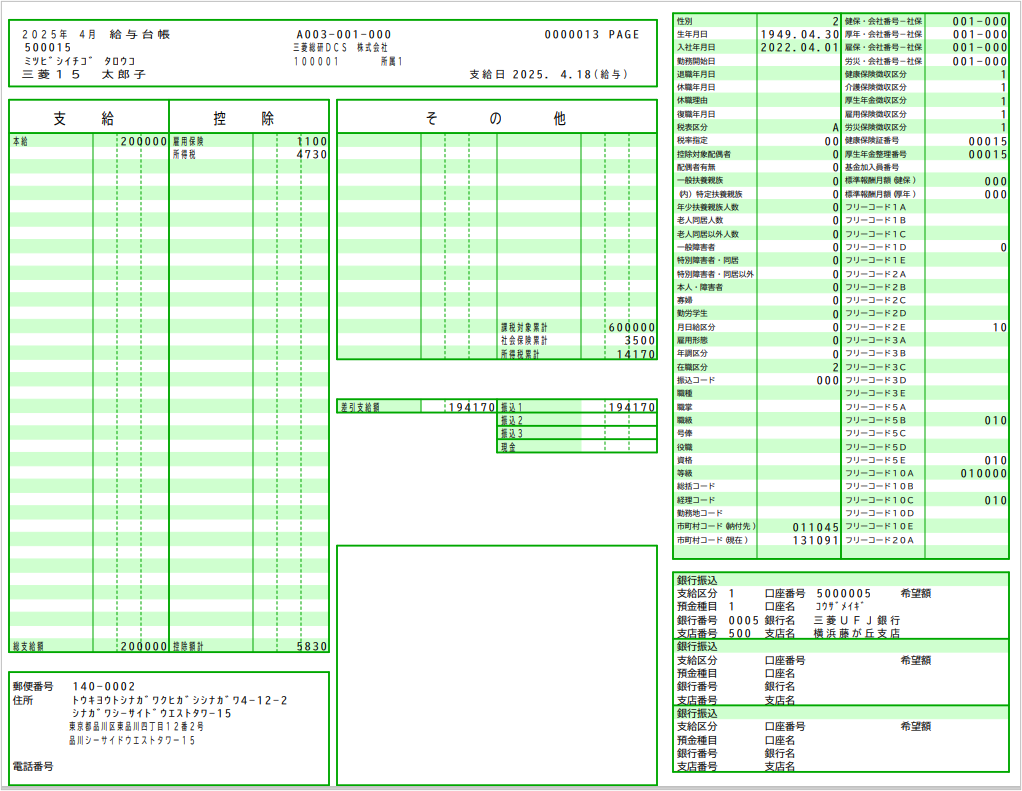Image resolution: width=1022 pixels, height=791 pixels.
Task: Click the 所得税累計 value 14170
Action: click(x=635, y=354)
